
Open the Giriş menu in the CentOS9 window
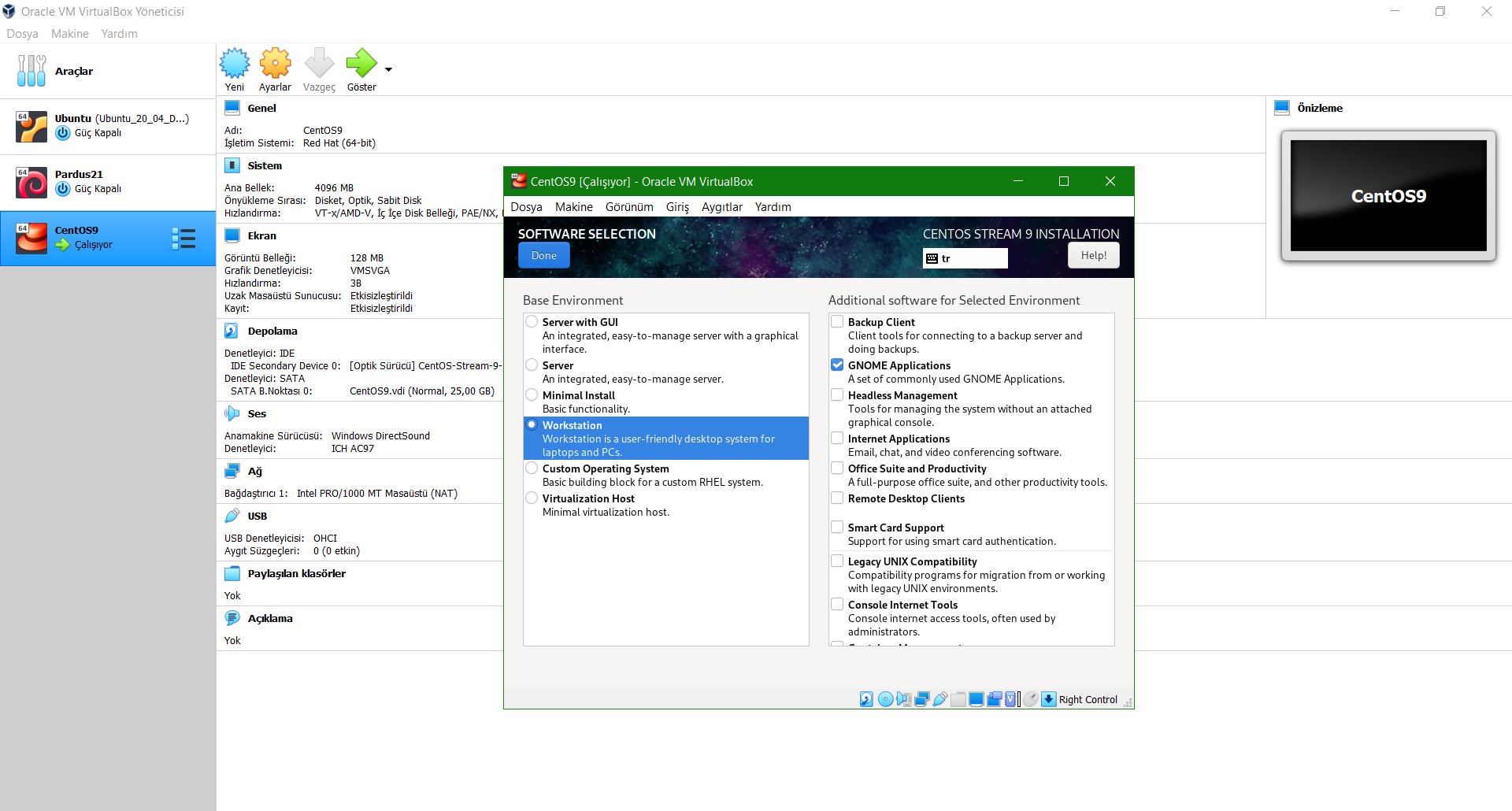(677, 206)
